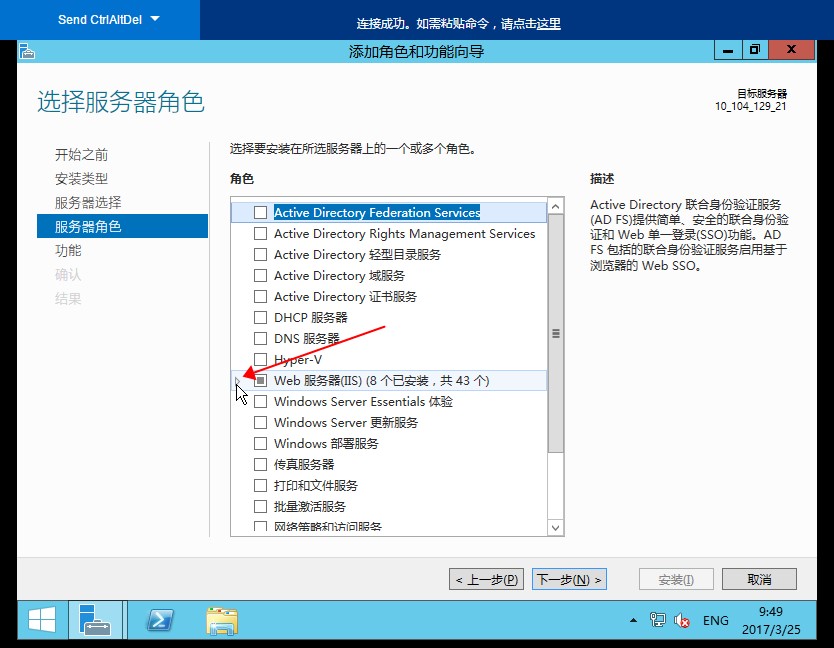
Task: Click the roles list scroll up arrow
Action: tap(555, 206)
